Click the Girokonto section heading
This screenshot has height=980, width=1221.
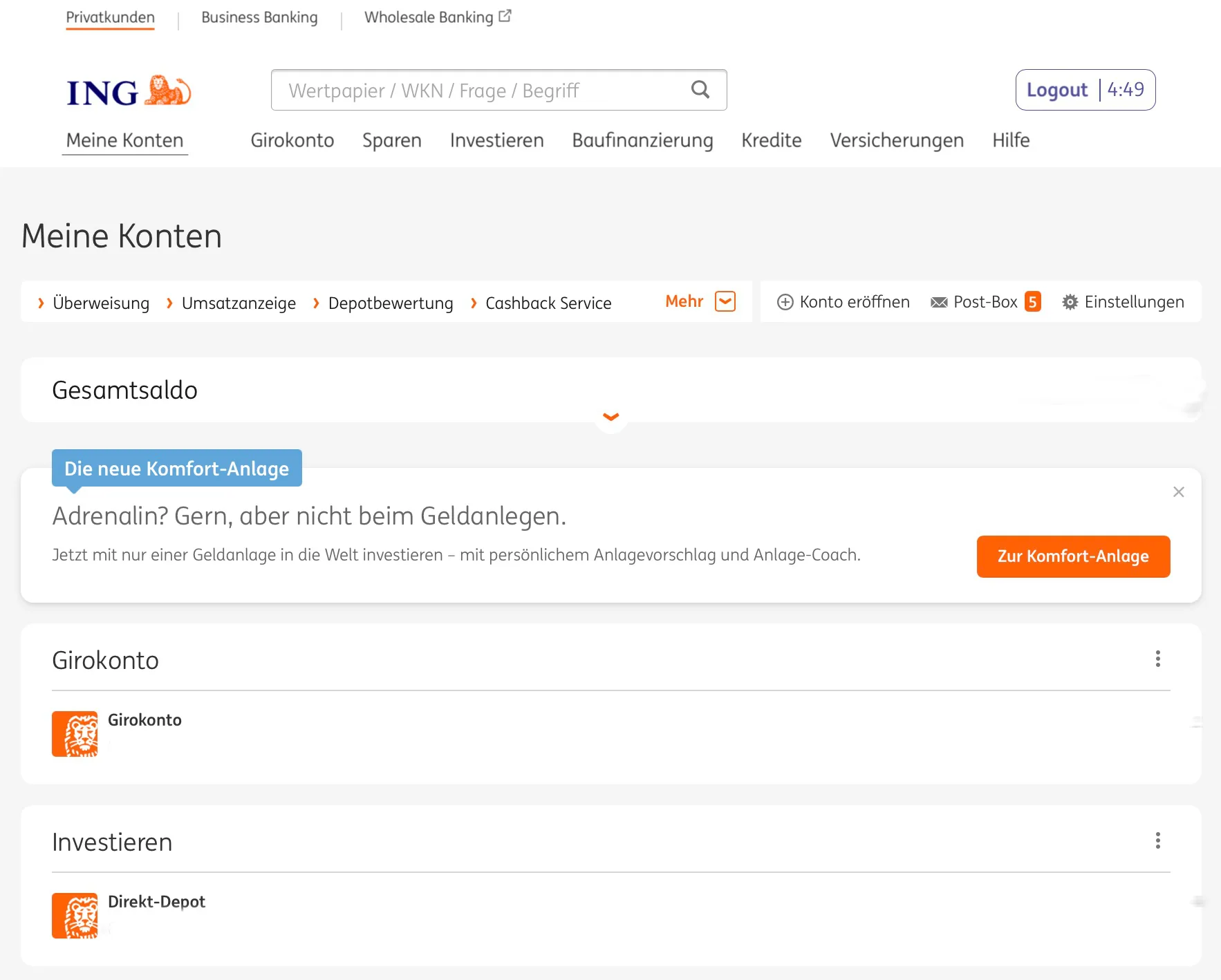[x=106, y=661]
